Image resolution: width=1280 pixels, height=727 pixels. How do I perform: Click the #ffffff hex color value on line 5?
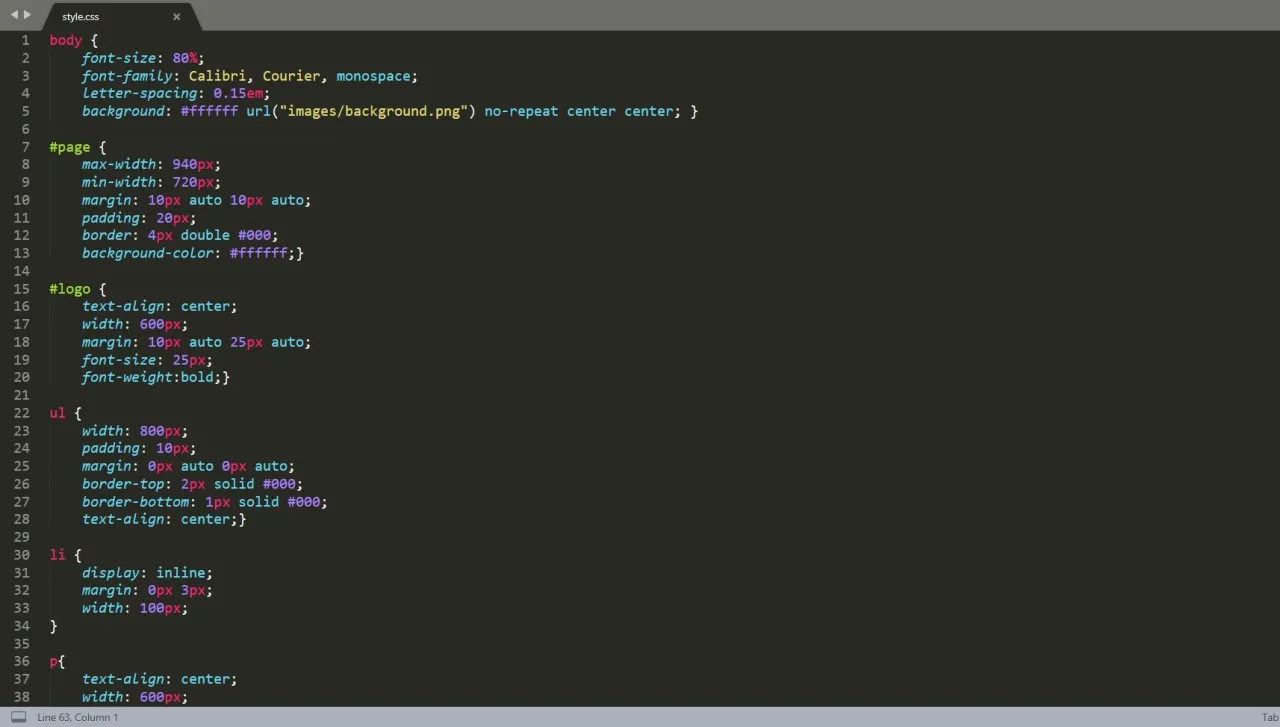(x=209, y=111)
